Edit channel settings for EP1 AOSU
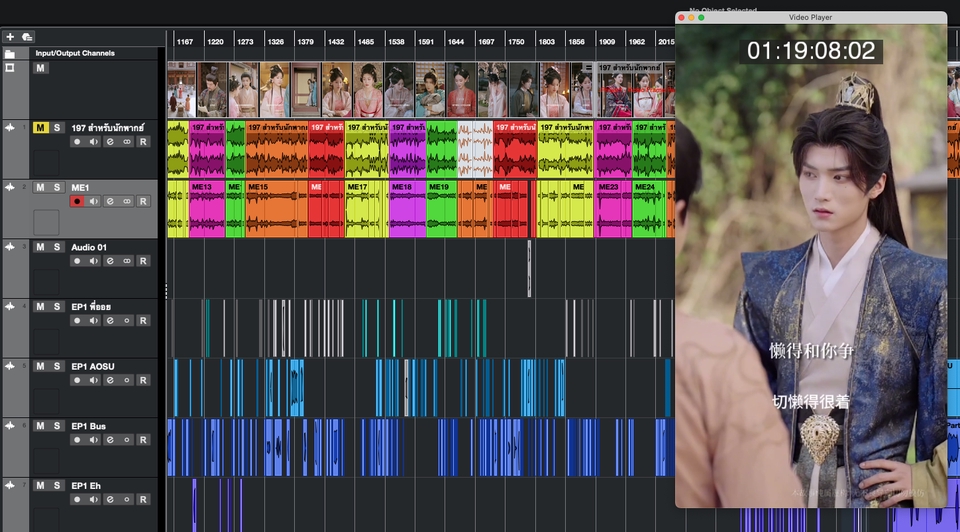 coord(110,380)
